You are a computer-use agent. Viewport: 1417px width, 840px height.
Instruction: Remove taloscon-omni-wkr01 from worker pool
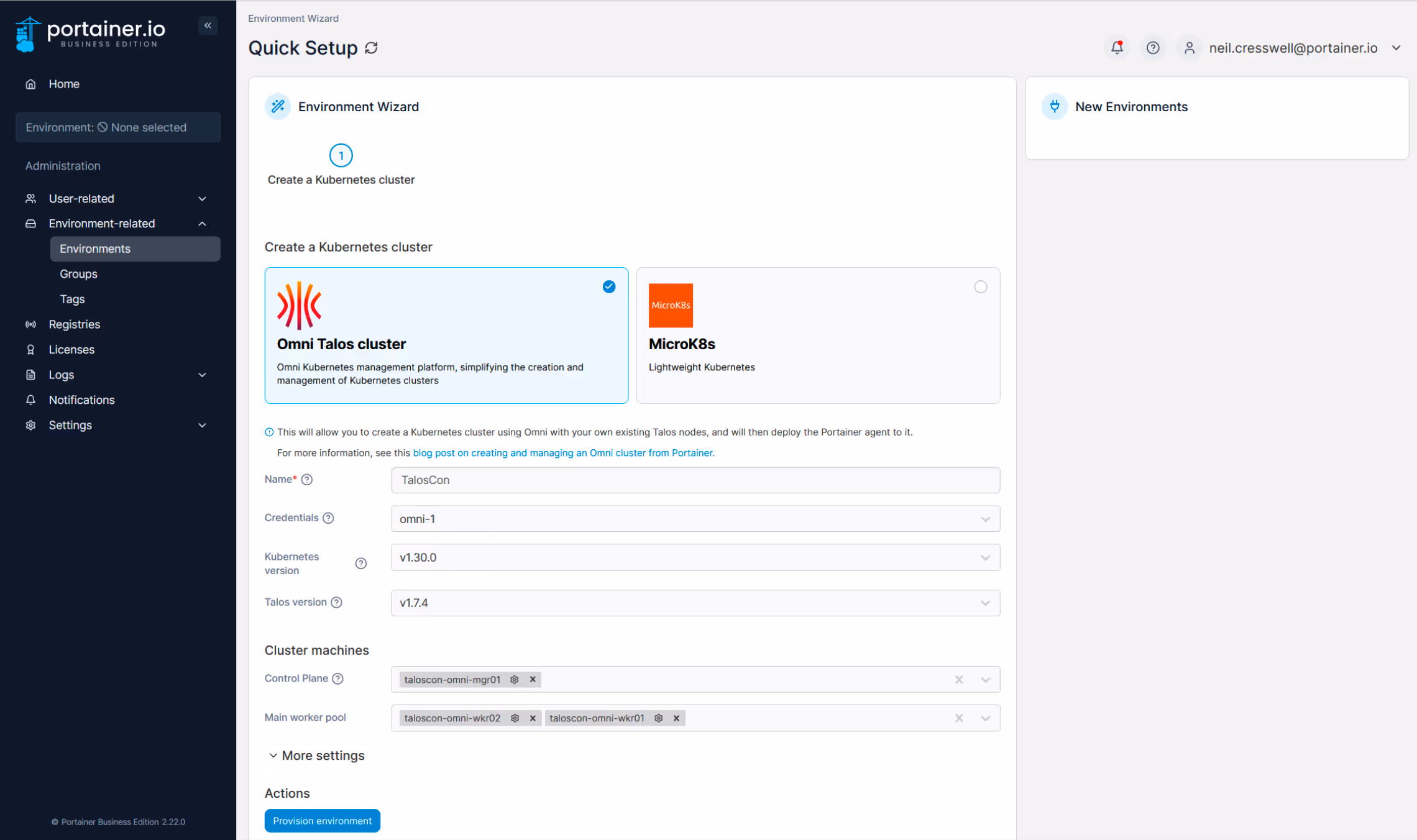(676, 718)
